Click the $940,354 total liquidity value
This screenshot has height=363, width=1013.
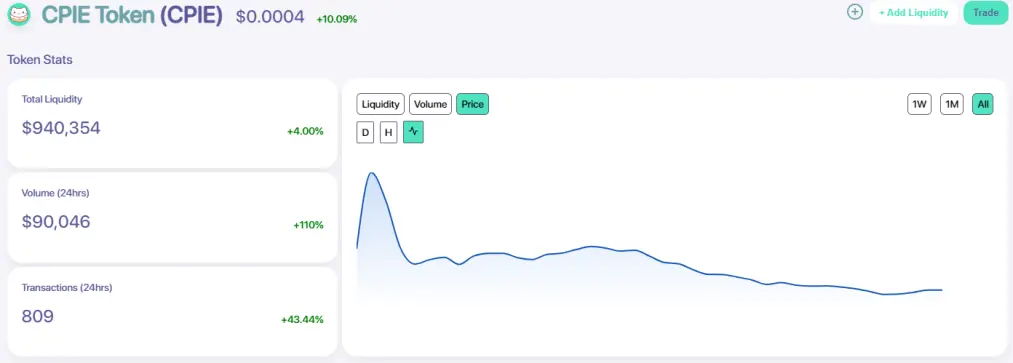click(x=61, y=128)
